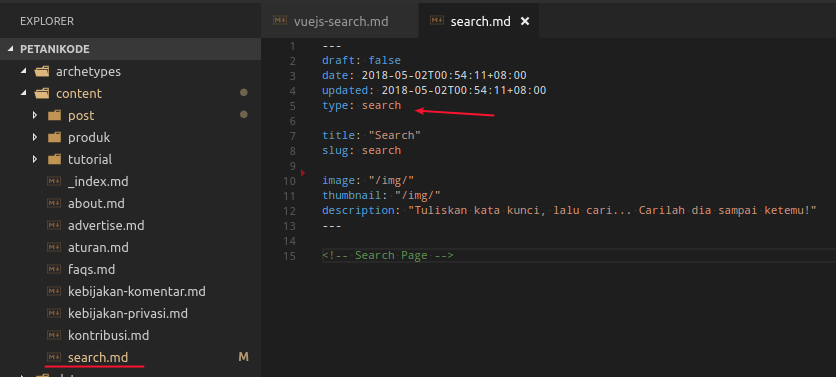Open kontribusi.md from the explorer
This screenshot has width=836, height=377.
tap(108, 335)
